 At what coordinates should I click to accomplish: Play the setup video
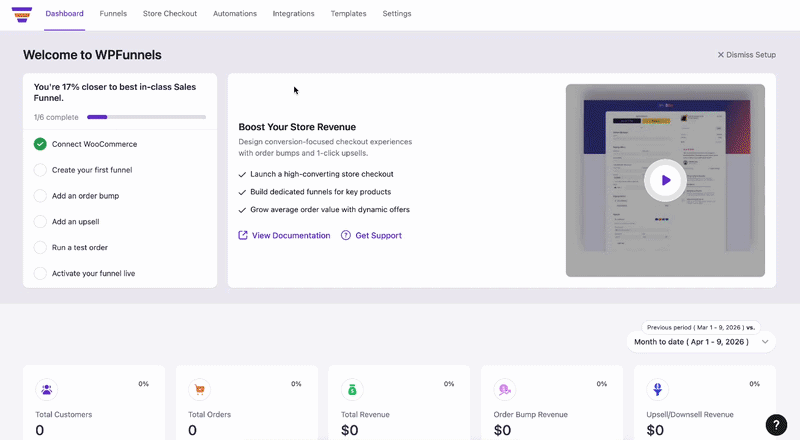pyautogui.click(x=665, y=181)
